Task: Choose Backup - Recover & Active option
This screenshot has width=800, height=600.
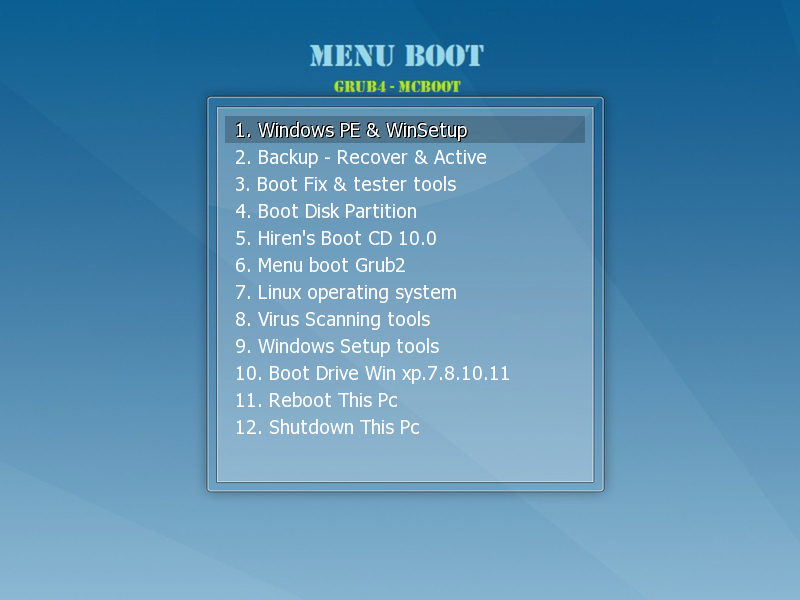Action: [x=360, y=157]
